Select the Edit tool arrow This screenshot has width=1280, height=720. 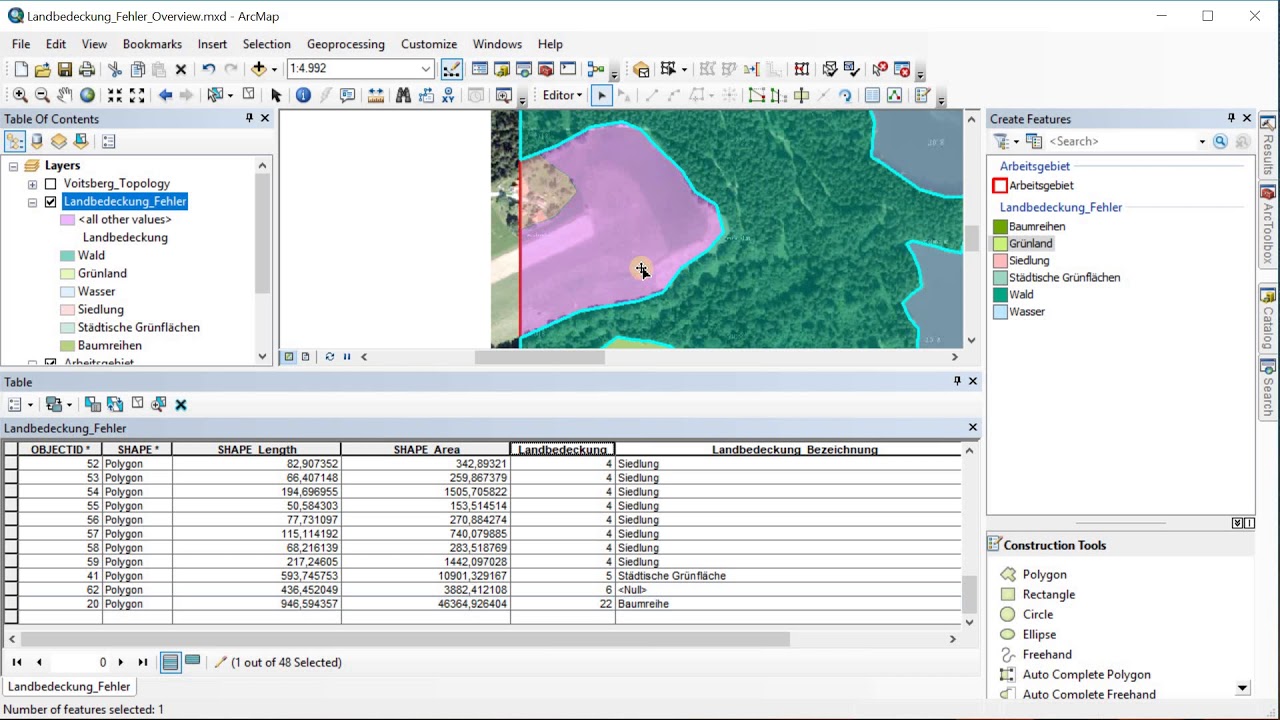coord(601,95)
